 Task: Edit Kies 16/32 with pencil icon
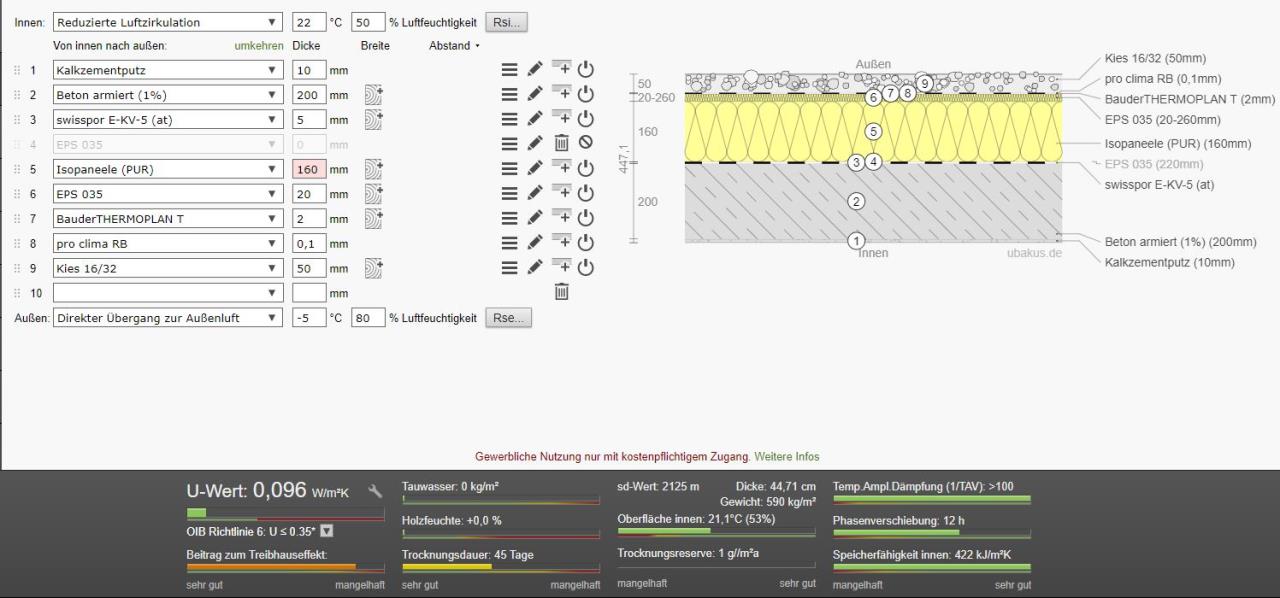coord(535,267)
